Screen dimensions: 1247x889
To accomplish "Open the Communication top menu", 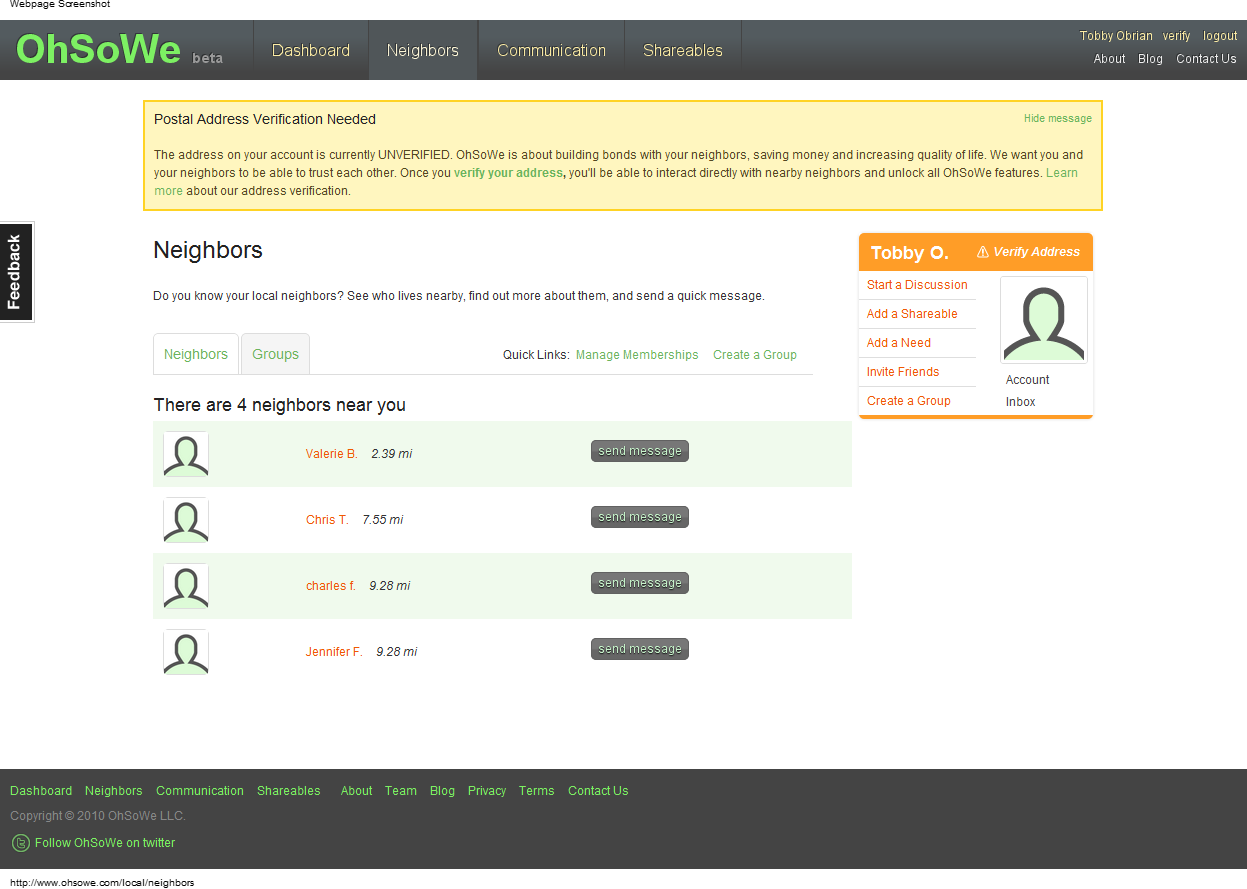I will click(x=551, y=50).
